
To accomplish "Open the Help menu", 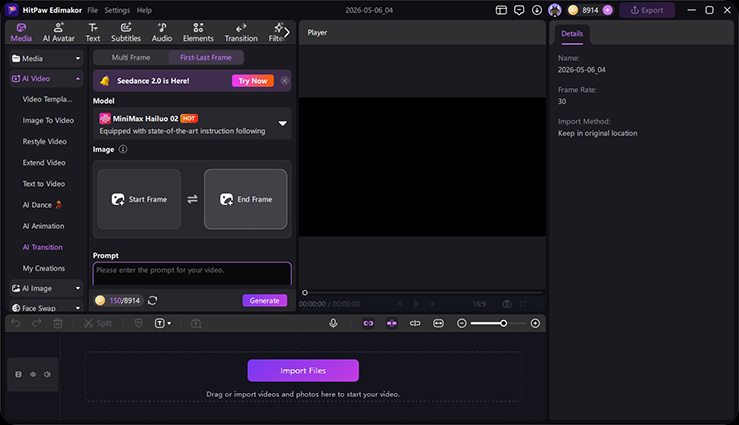I will [144, 10].
